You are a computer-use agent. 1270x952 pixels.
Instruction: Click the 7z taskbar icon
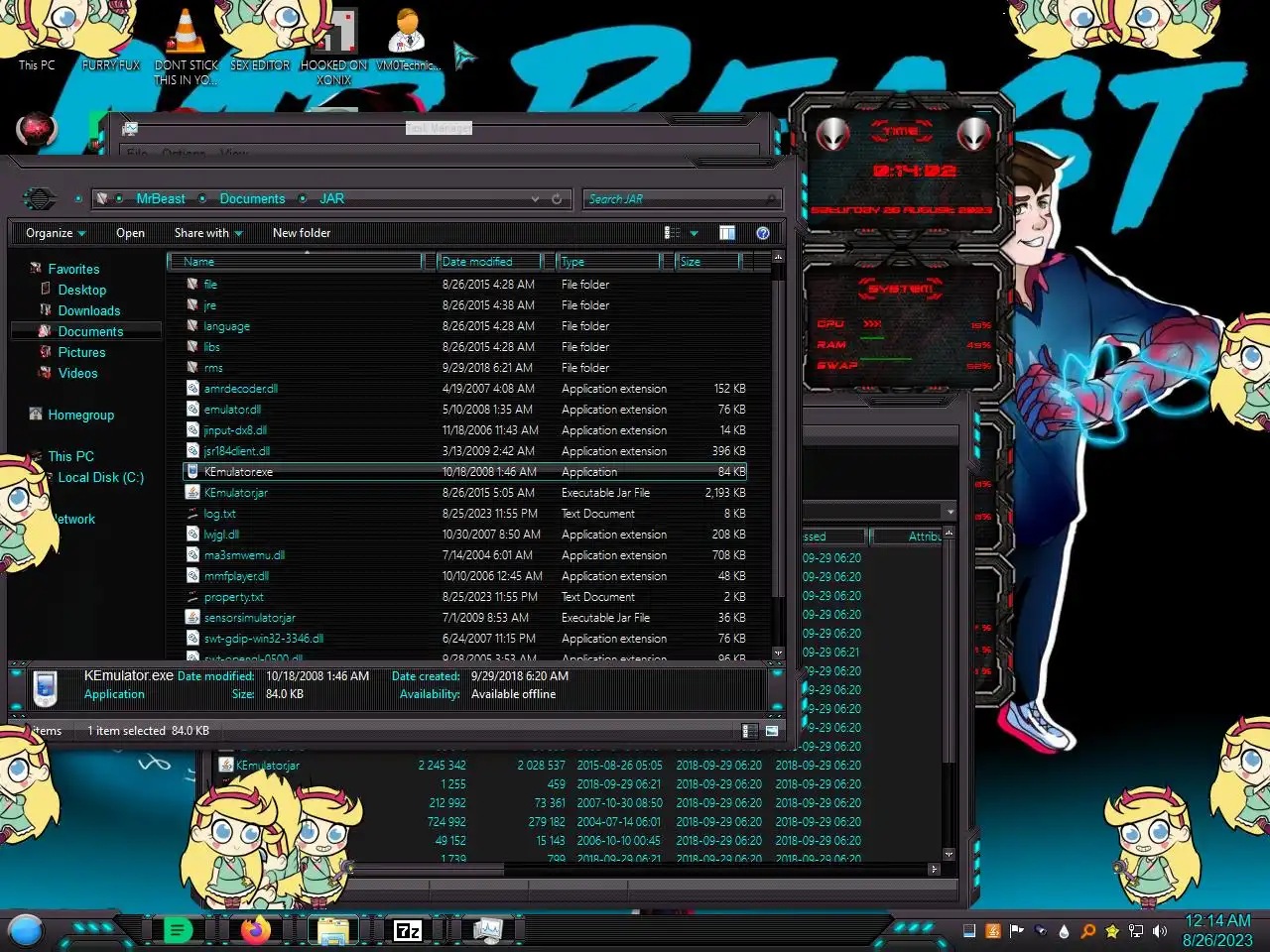pyautogui.click(x=408, y=930)
